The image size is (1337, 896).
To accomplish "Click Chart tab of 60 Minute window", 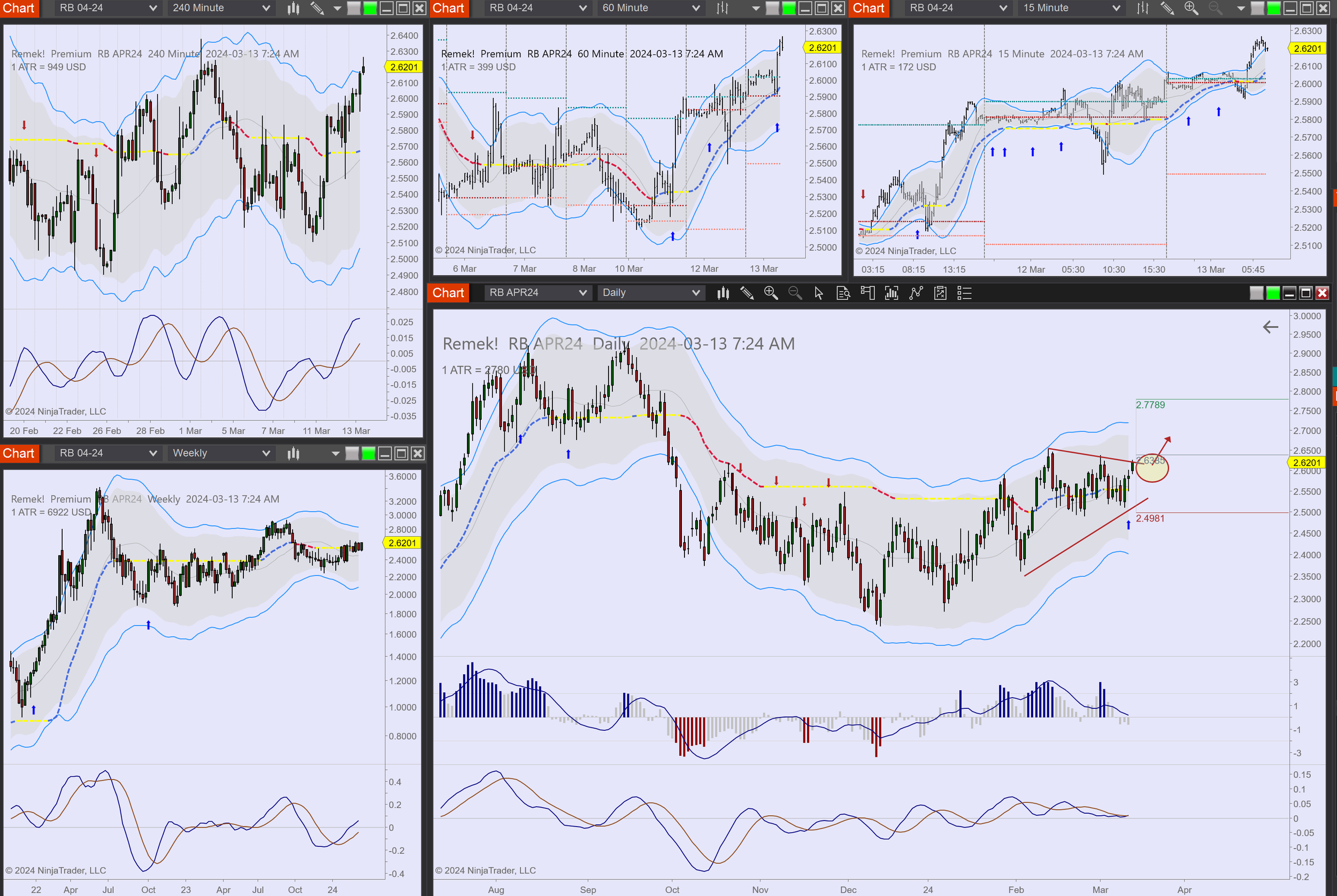I will point(448,8).
